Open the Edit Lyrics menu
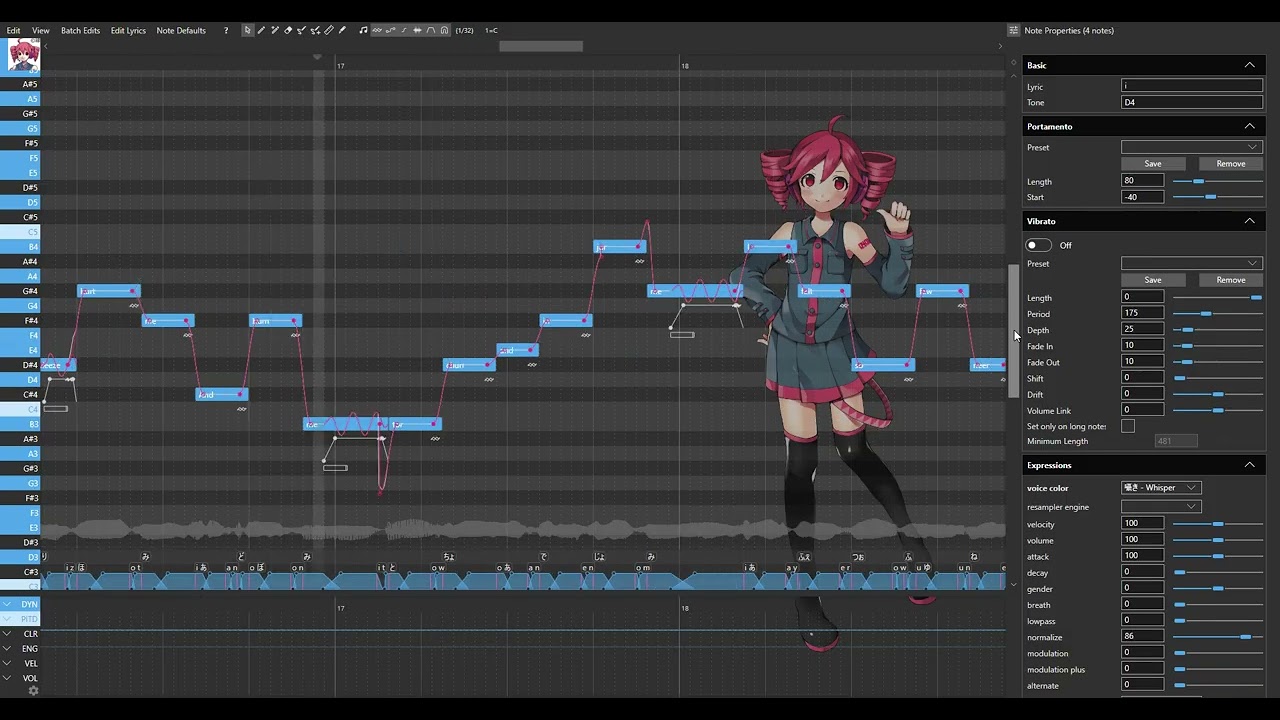The image size is (1280, 720). click(128, 30)
